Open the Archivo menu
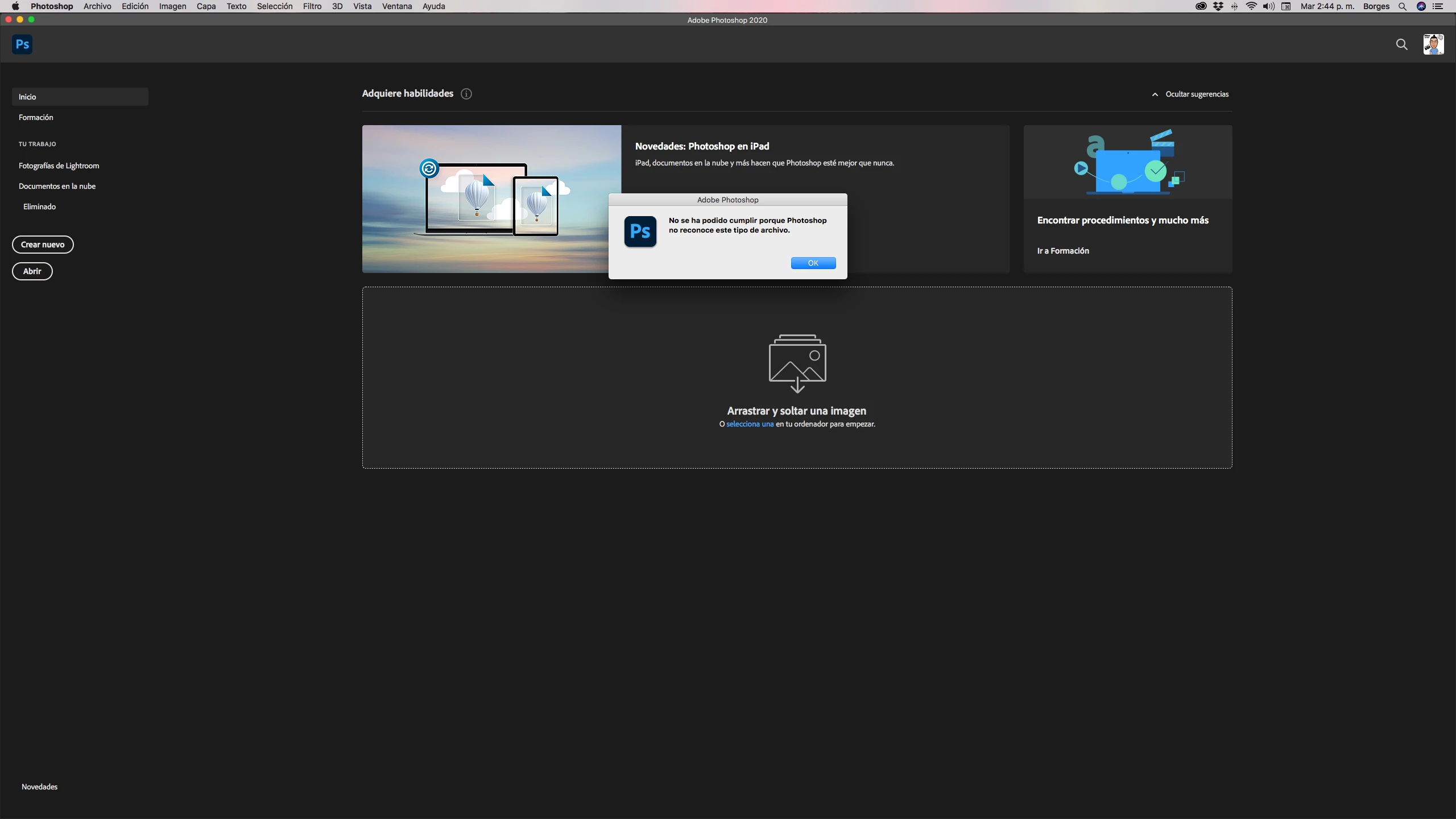 tap(97, 6)
